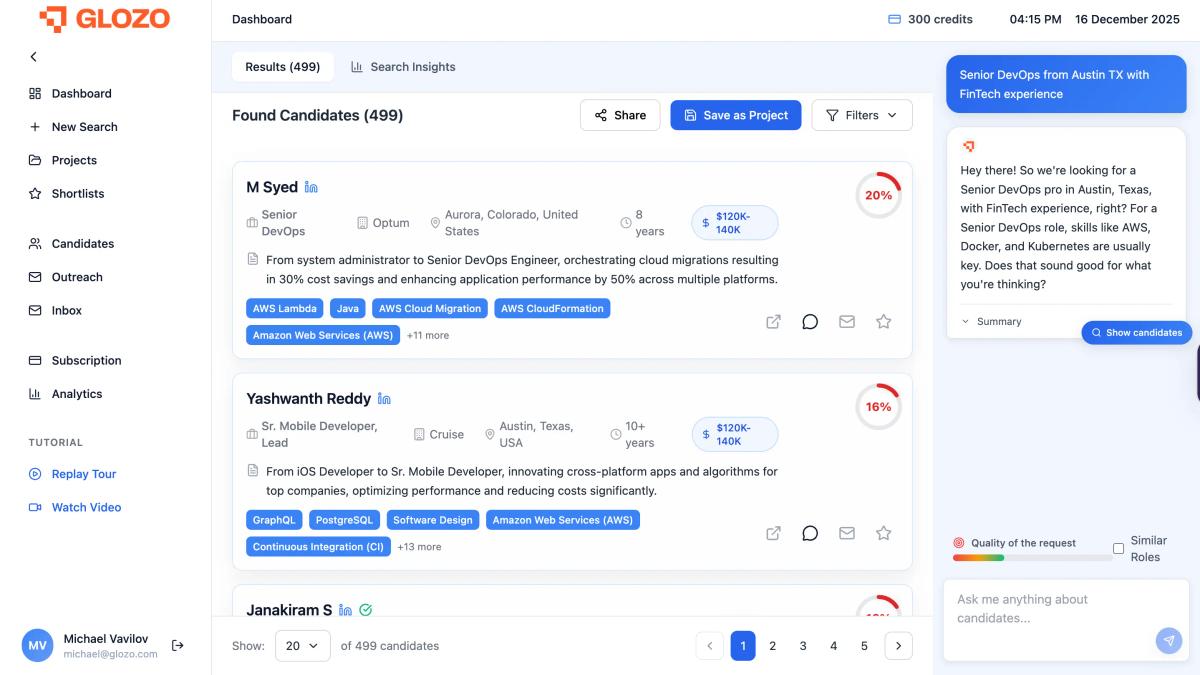Open the per-page results dropdown showing 20
The width and height of the screenshot is (1200, 675).
pyautogui.click(x=302, y=645)
